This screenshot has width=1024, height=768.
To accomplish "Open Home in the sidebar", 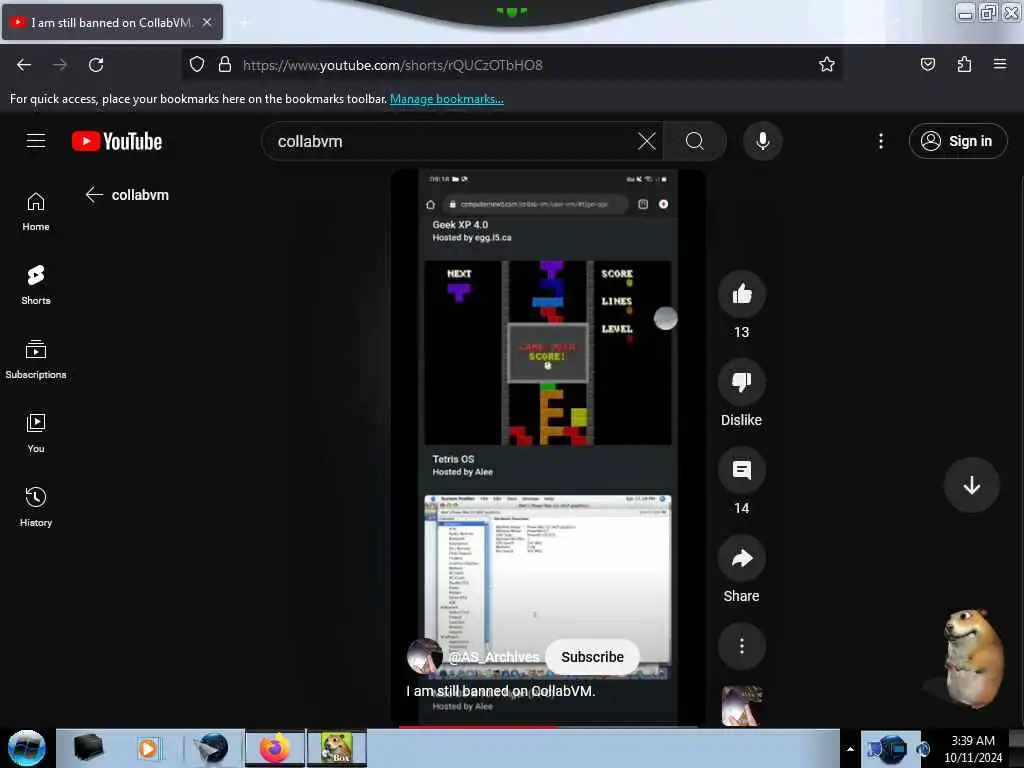I will tap(36, 212).
